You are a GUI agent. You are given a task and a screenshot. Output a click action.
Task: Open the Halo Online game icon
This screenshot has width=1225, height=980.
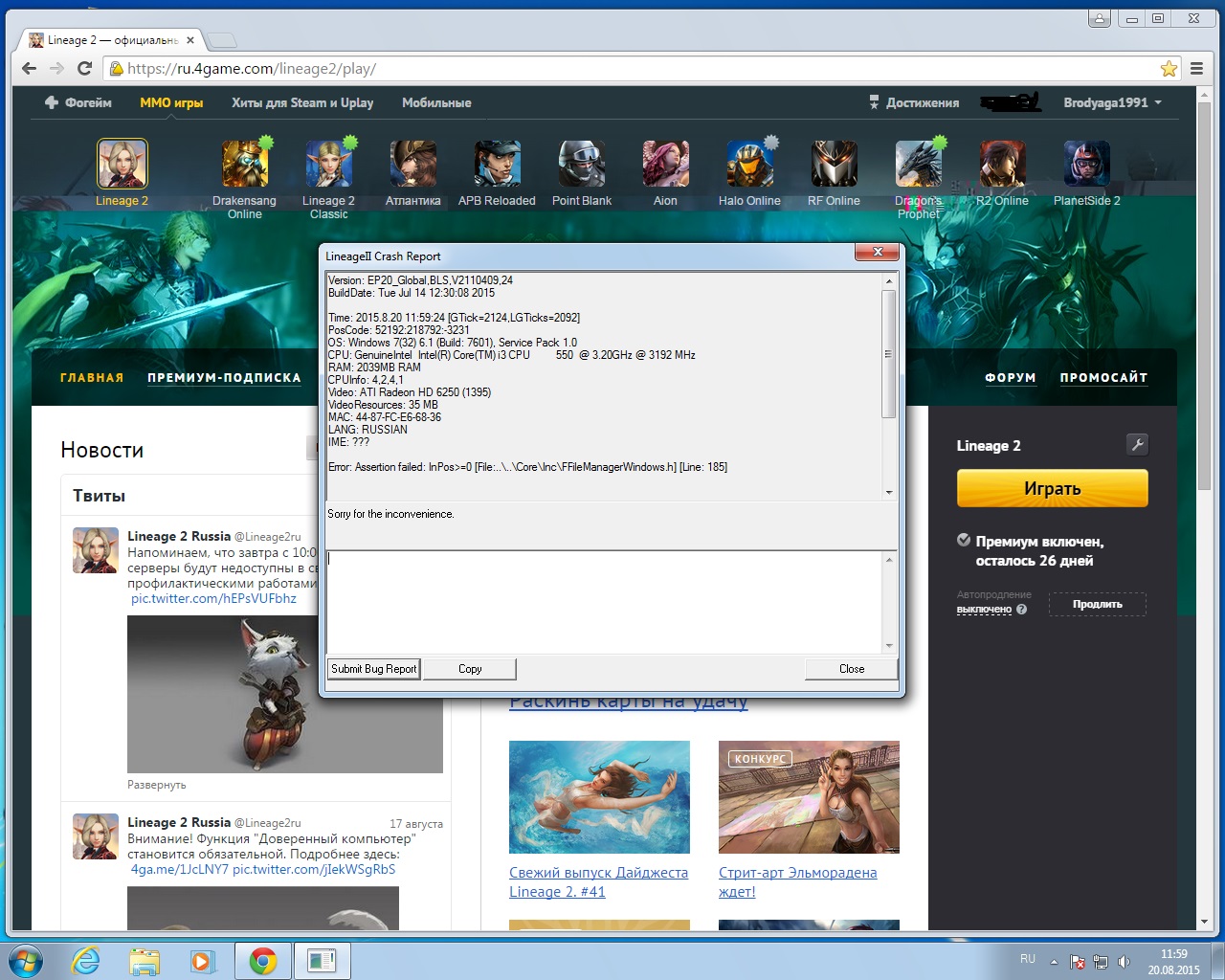pos(750,164)
